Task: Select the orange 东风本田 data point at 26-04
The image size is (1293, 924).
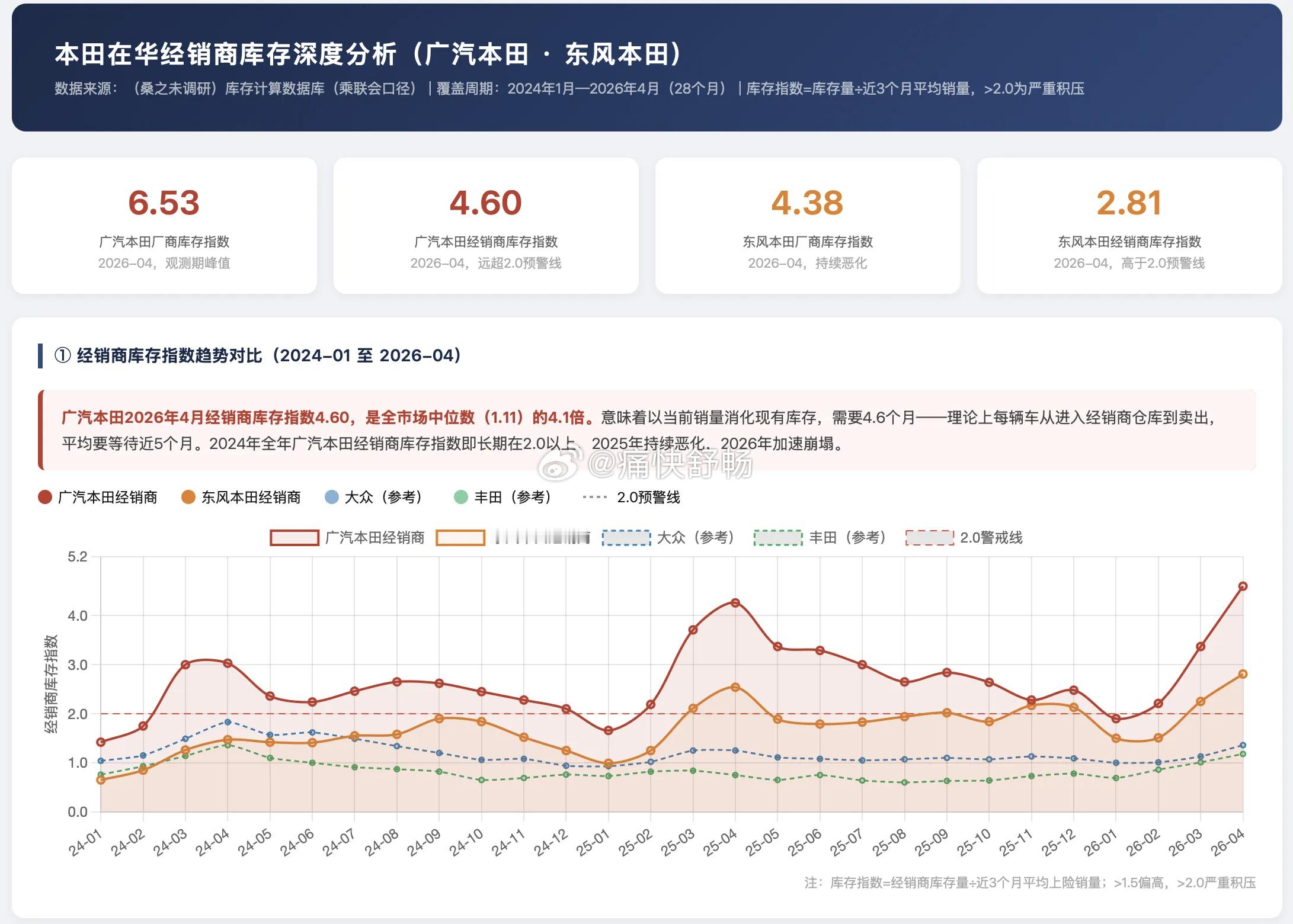Action: pyautogui.click(x=1243, y=674)
